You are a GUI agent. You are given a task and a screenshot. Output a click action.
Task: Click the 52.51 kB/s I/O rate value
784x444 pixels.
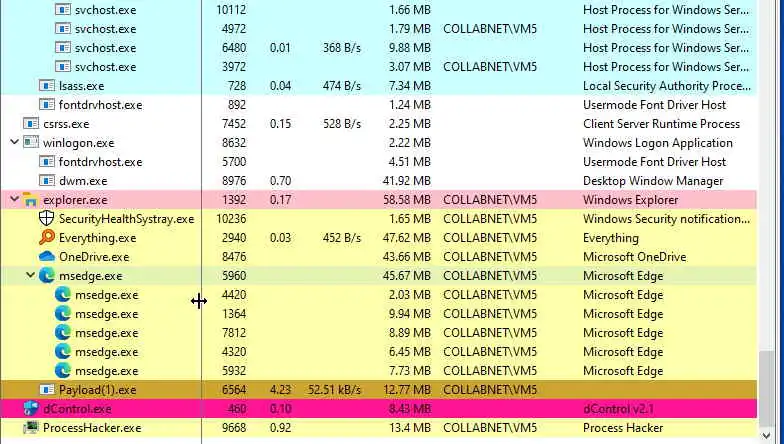pos(334,390)
